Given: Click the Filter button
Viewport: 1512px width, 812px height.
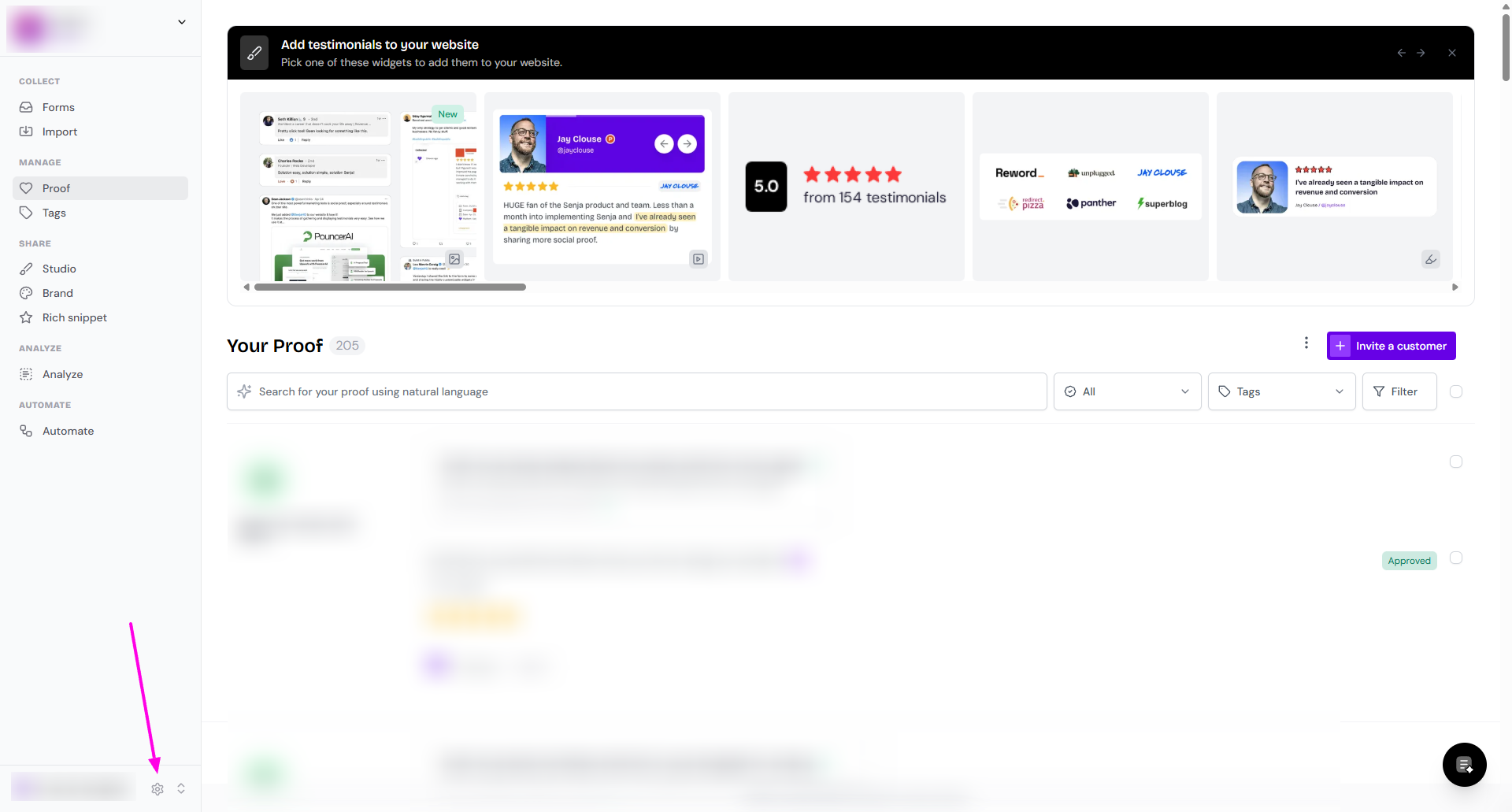Looking at the screenshot, I should coord(1399,391).
